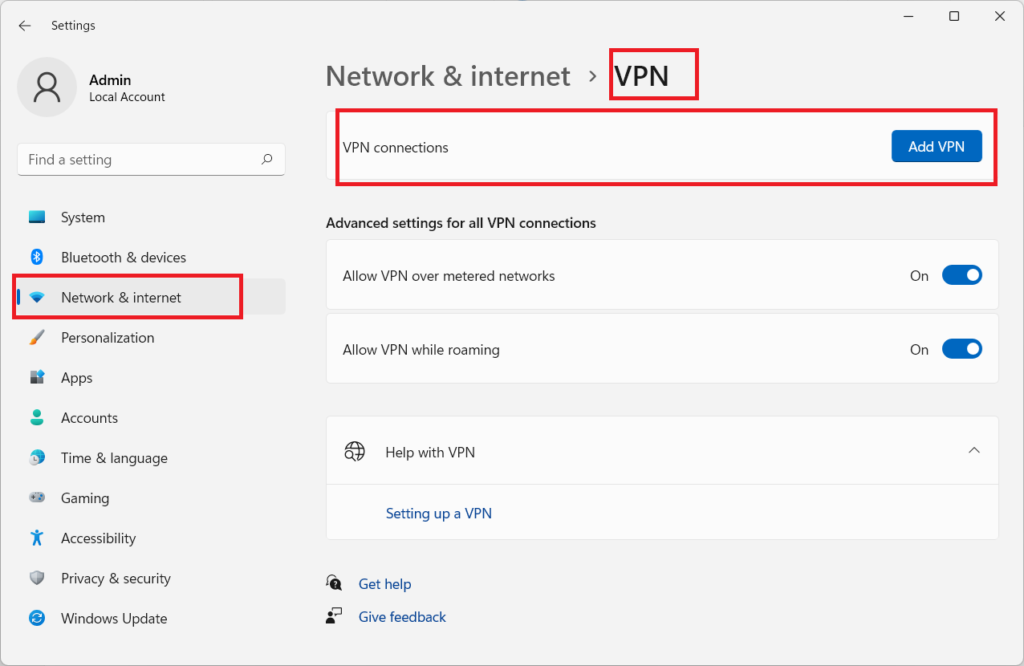Image resolution: width=1024 pixels, height=666 pixels.
Task: Click the Apps icon in sidebar
Action: click(37, 377)
